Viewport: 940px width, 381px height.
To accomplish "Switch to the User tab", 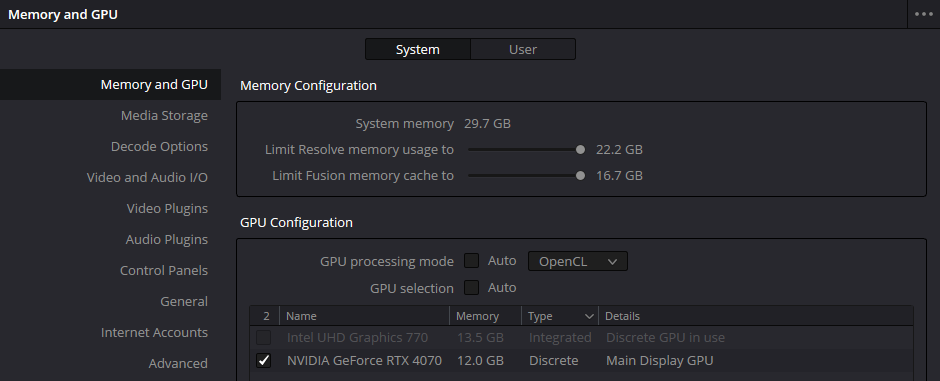I will [523, 49].
